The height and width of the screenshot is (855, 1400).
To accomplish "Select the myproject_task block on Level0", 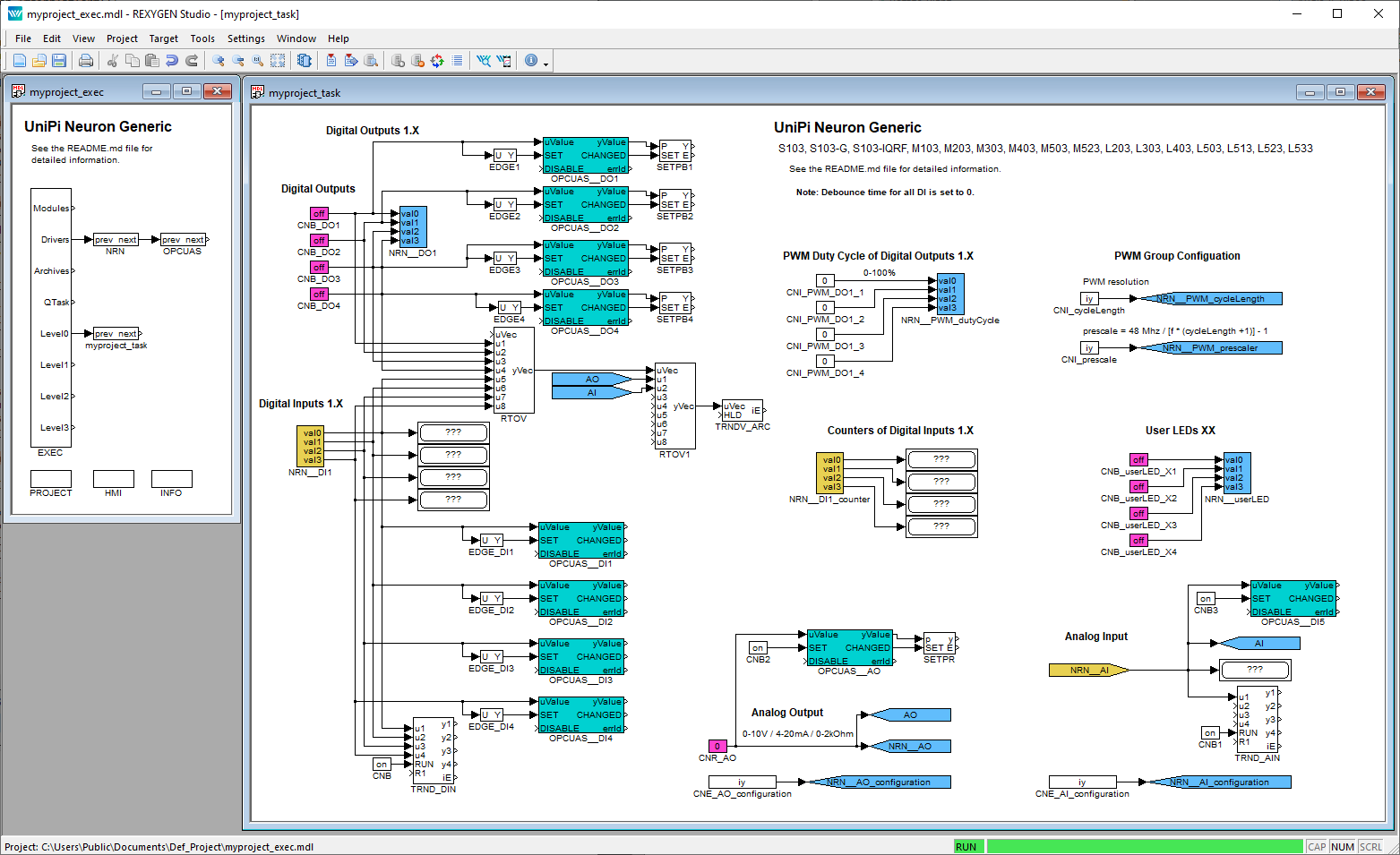I will point(116,333).
